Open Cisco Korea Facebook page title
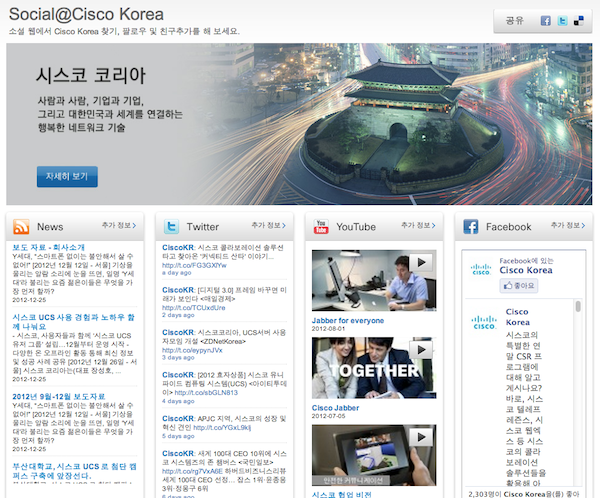 pyautogui.click(x=526, y=270)
